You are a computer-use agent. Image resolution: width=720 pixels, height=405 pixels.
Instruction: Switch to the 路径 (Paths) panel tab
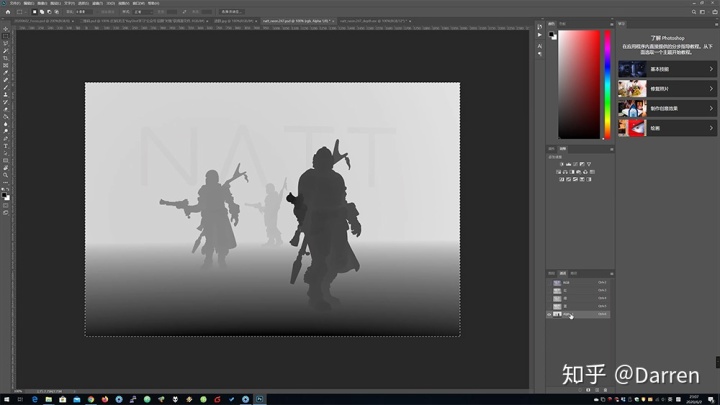pos(574,274)
